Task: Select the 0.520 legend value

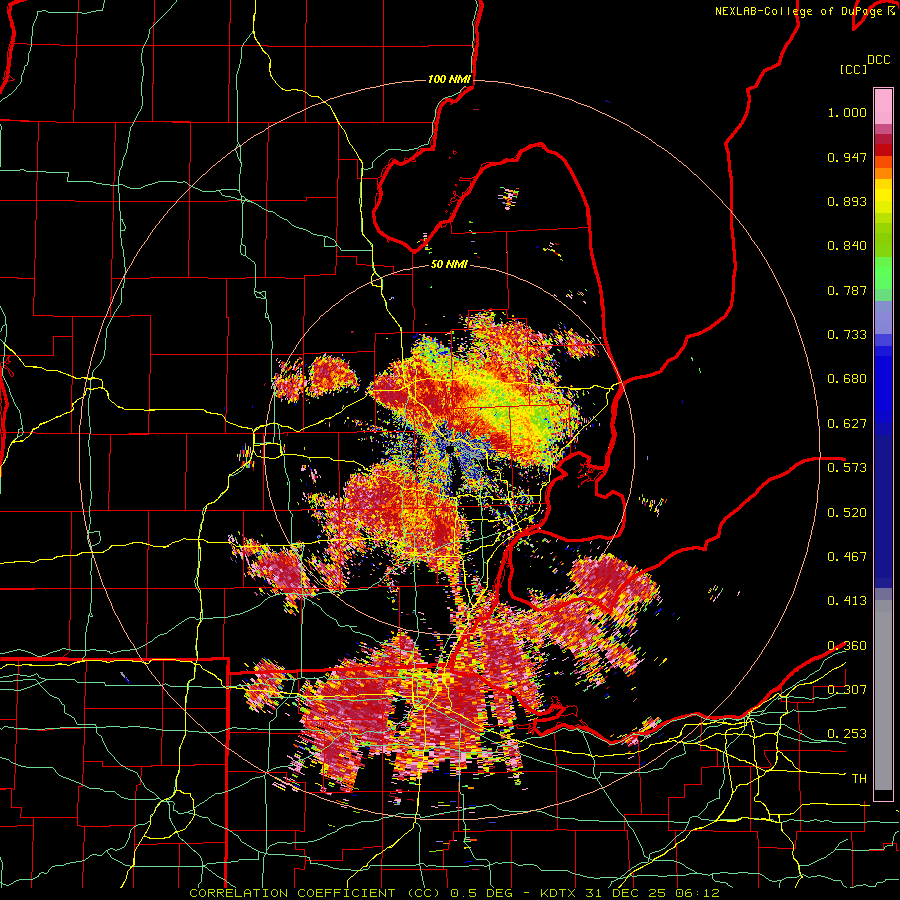Action: click(x=847, y=512)
